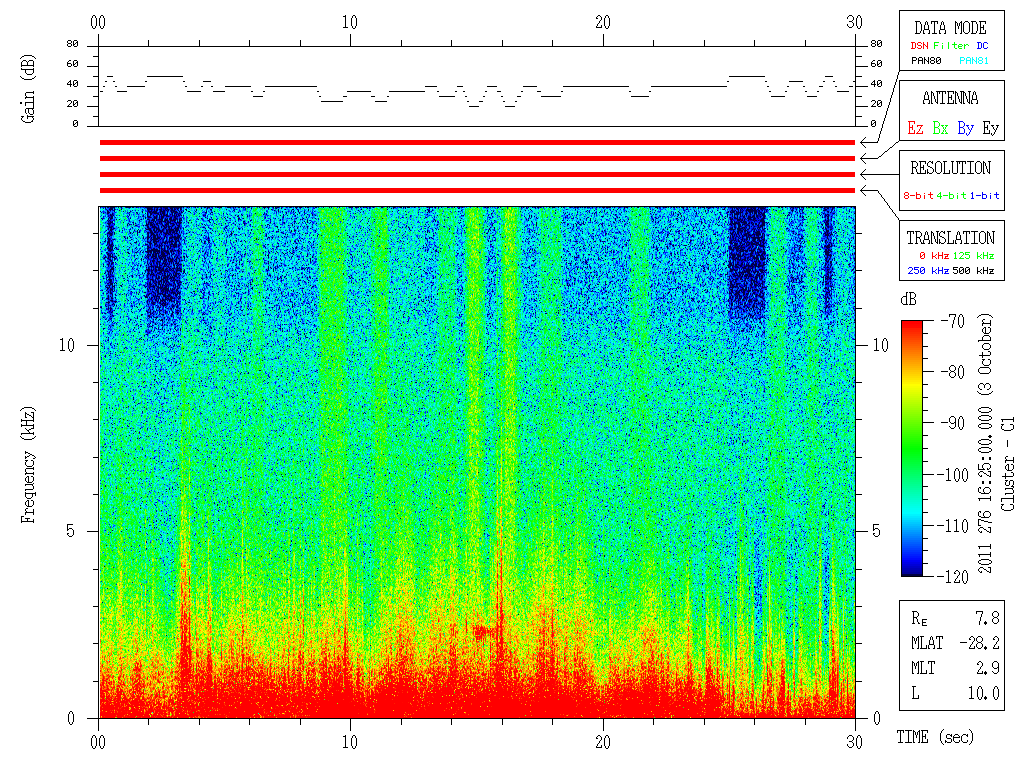Click the -110 colorbar tick label

(953, 526)
